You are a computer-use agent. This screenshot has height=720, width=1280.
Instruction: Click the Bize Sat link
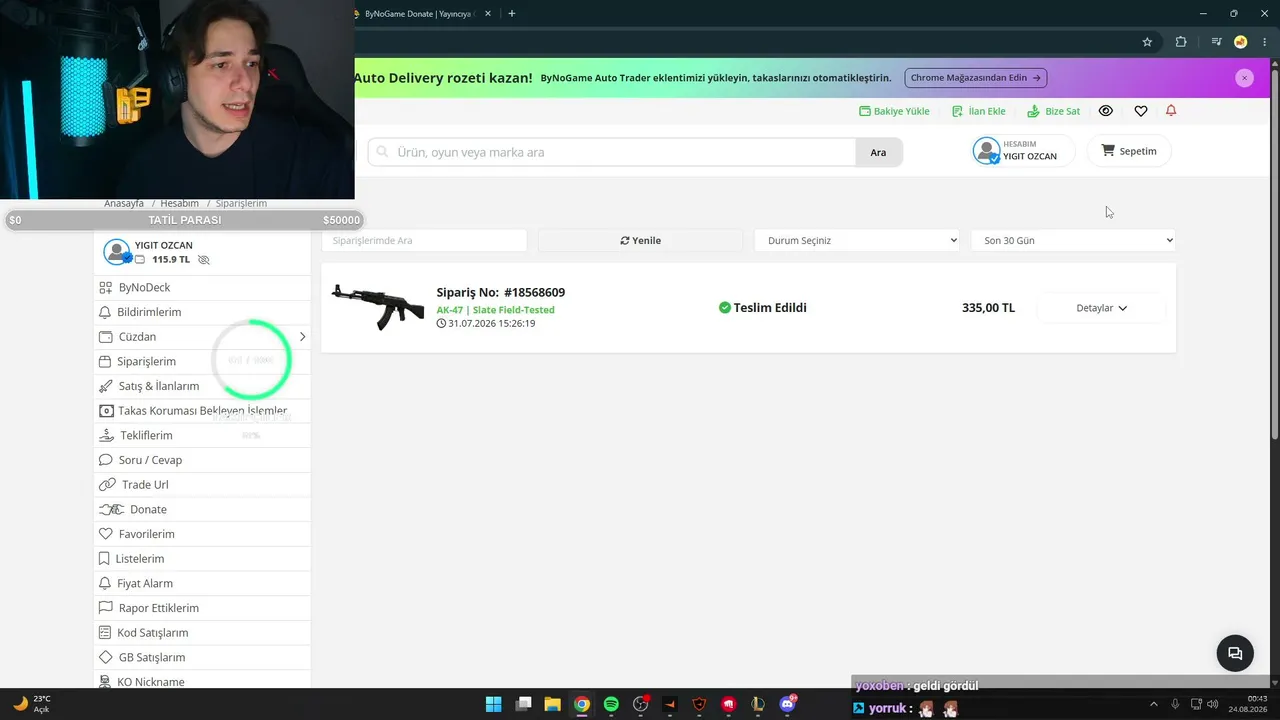pyautogui.click(x=1054, y=111)
